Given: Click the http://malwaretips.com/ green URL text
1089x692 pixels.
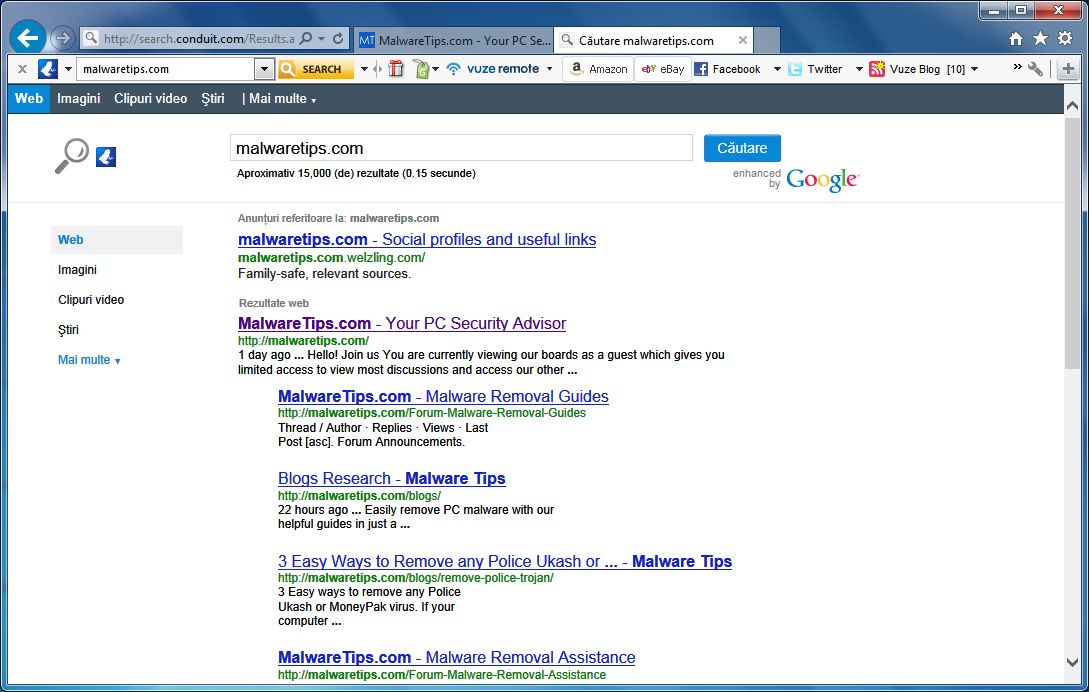Looking at the screenshot, I should pos(303,340).
